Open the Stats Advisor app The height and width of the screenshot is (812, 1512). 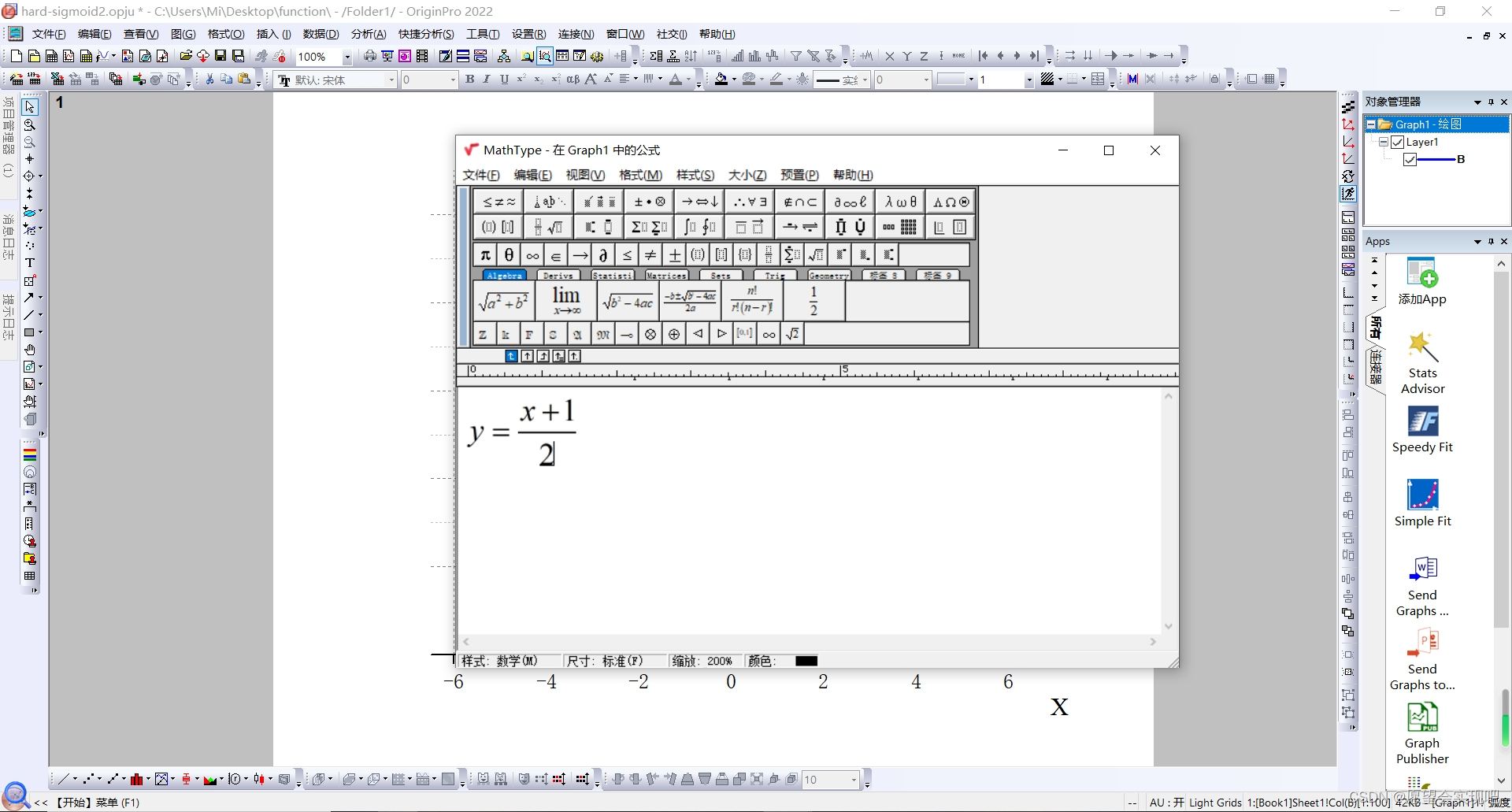tap(1422, 362)
